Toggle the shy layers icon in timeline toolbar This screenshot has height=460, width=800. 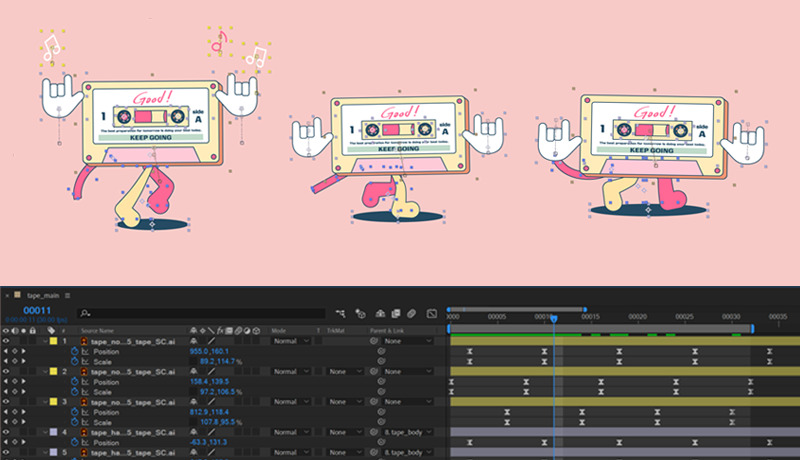click(380, 314)
